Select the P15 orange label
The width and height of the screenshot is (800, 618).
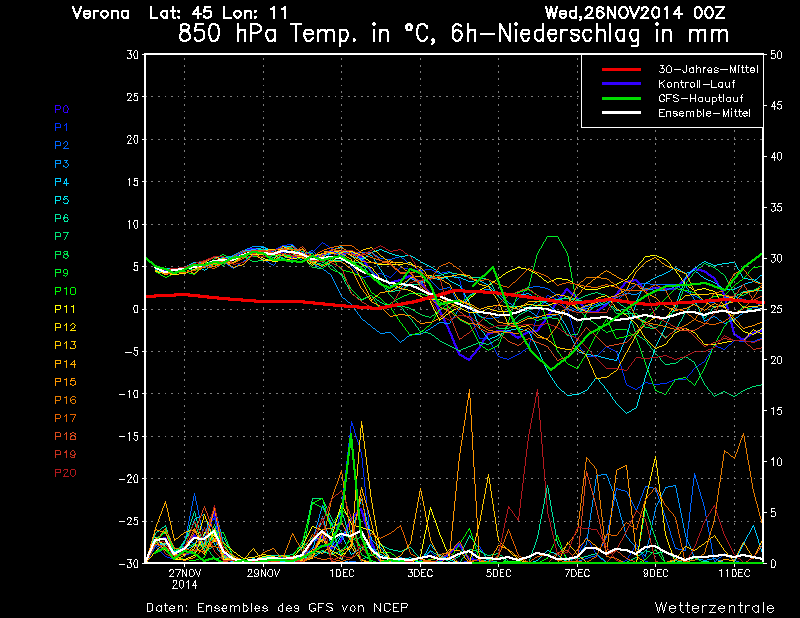65,382
